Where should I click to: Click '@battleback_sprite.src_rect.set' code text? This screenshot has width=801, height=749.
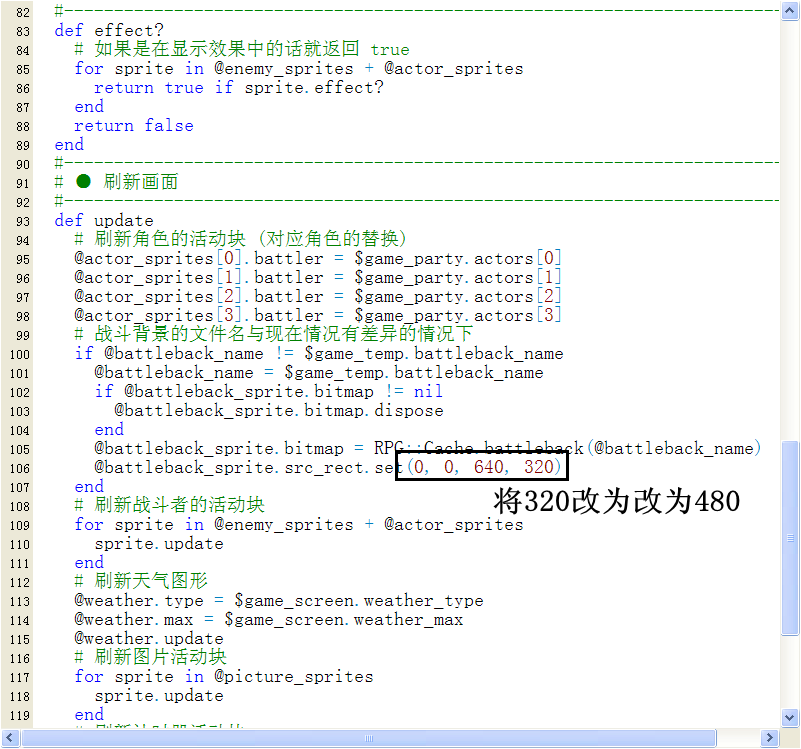(x=249, y=467)
